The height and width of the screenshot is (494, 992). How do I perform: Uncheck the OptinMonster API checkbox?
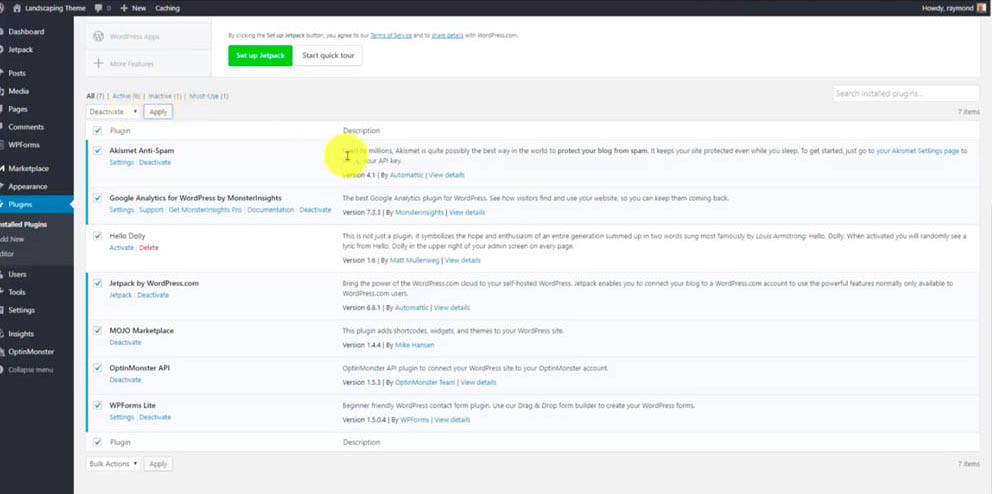pos(97,367)
